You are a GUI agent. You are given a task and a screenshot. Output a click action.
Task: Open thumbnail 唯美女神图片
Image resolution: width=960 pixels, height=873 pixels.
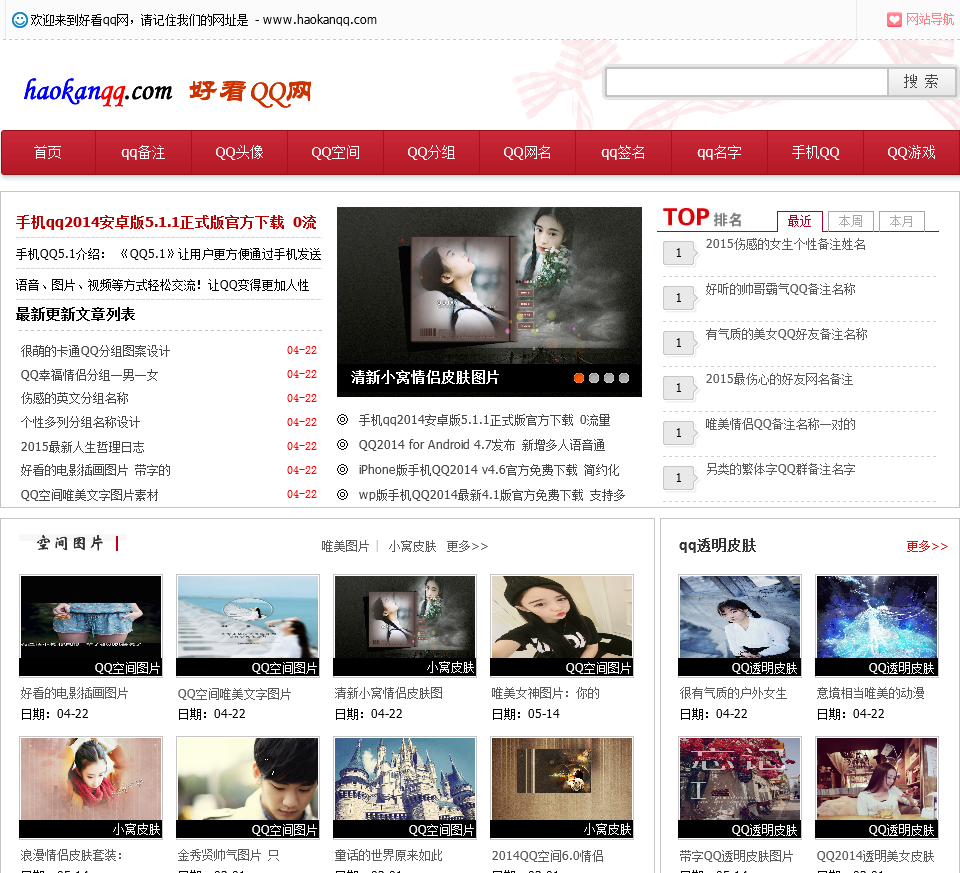coord(562,625)
